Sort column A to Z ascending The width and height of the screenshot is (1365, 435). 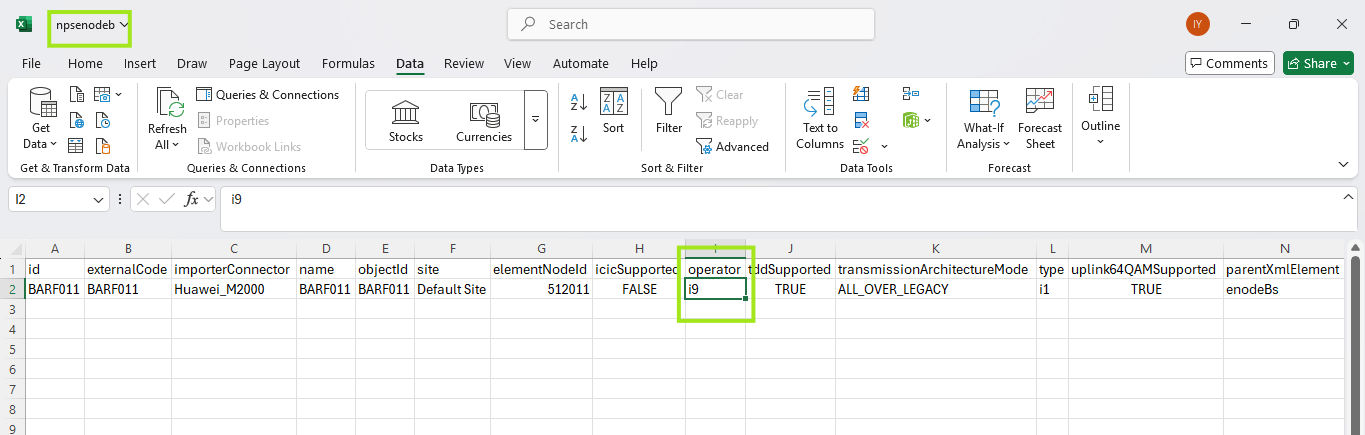pos(578,102)
